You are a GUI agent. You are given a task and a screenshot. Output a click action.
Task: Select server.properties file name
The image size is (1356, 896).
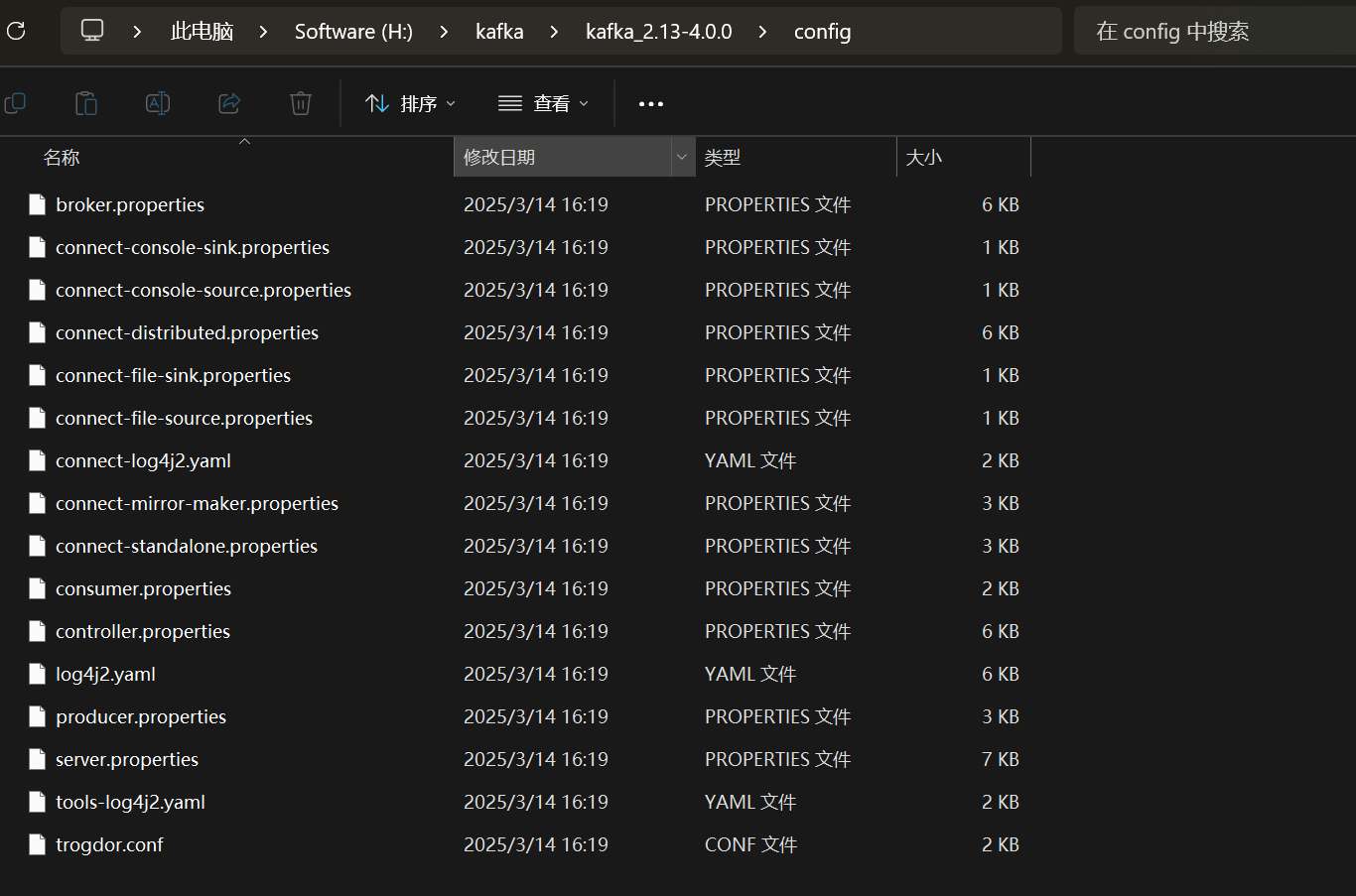[x=127, y=759]
